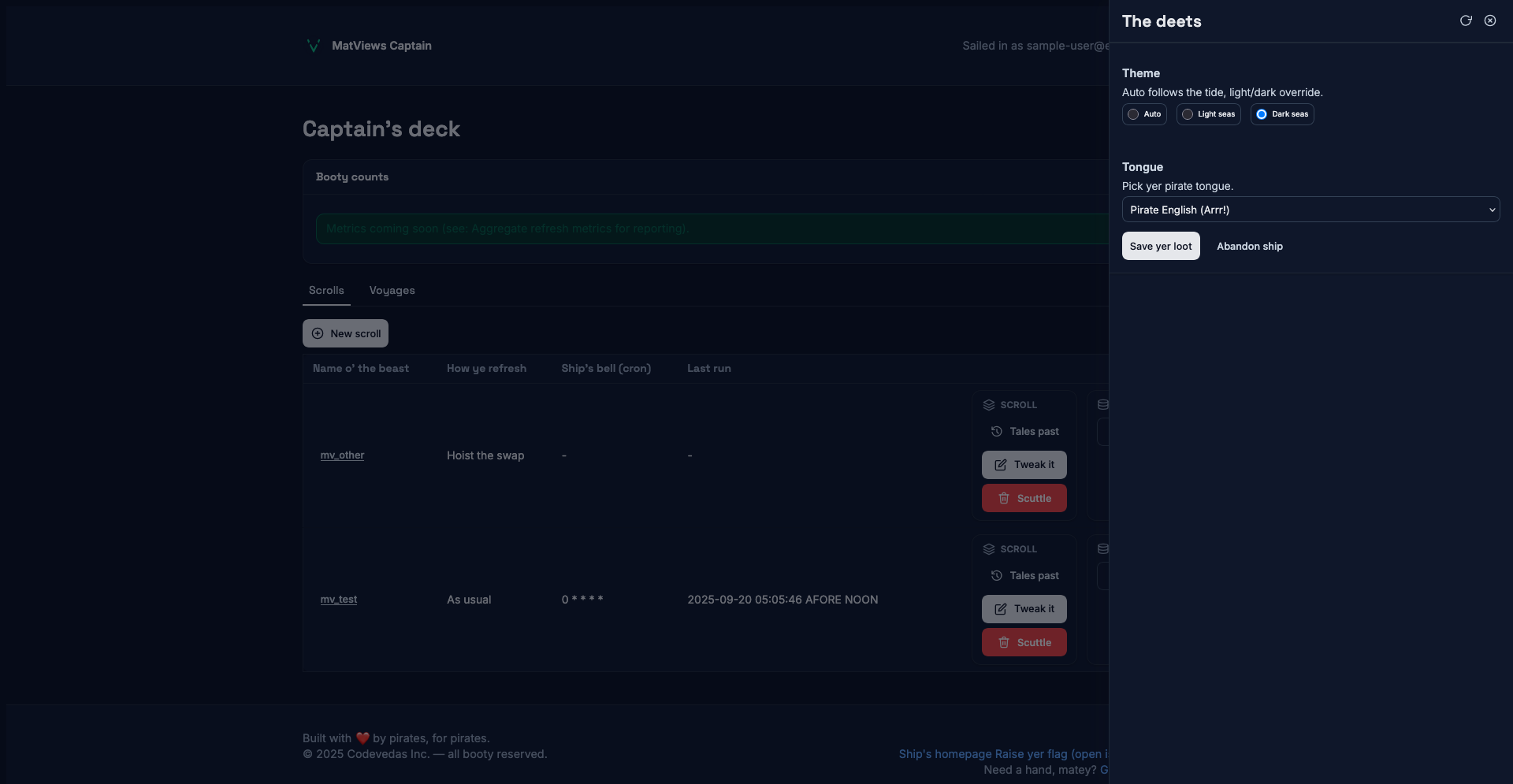
Task: Select the Auto theme radio option
Action: [1133, 114]
